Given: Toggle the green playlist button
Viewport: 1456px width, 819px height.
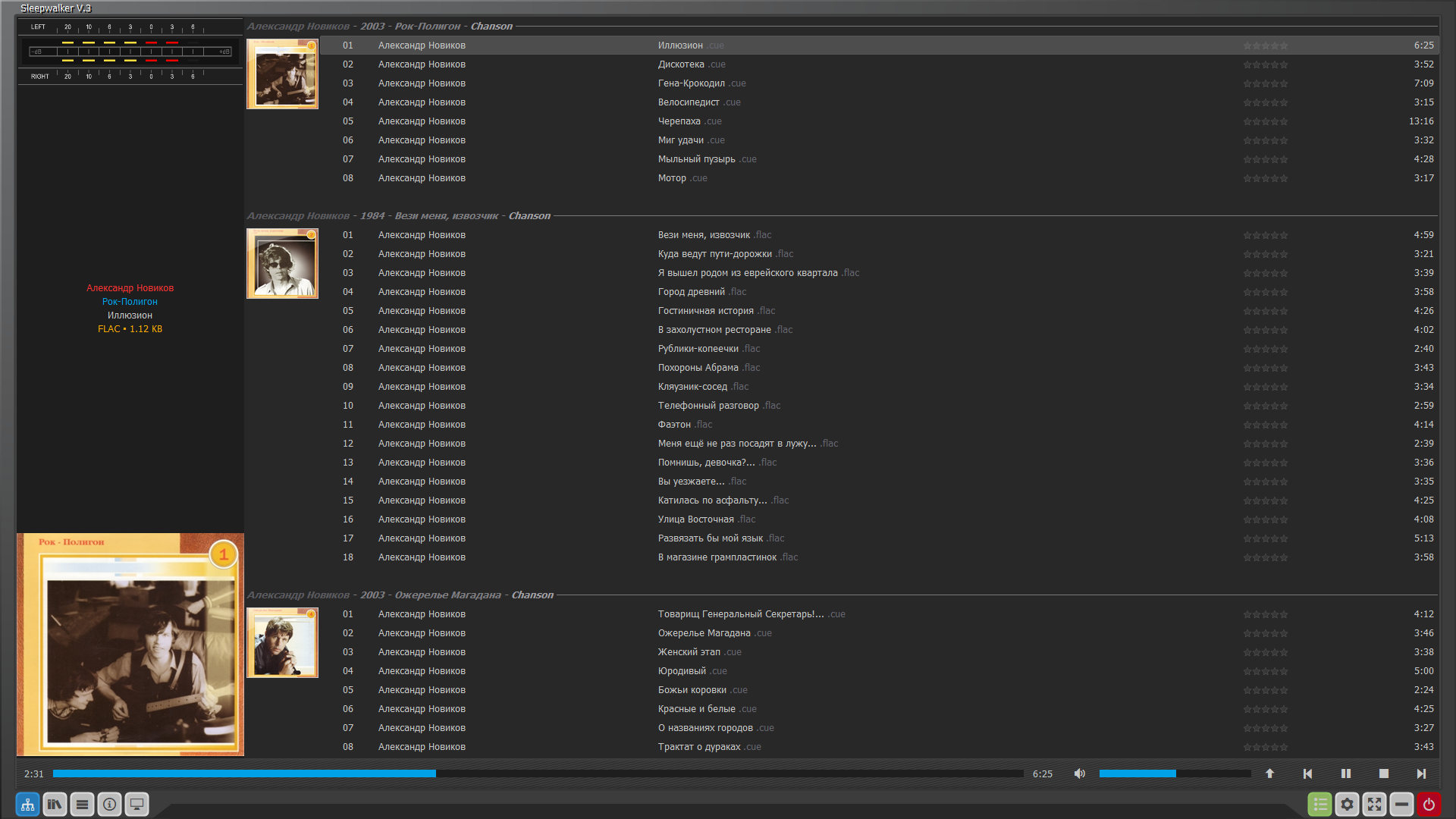Looking at the screenshot, I should 1319,805.
